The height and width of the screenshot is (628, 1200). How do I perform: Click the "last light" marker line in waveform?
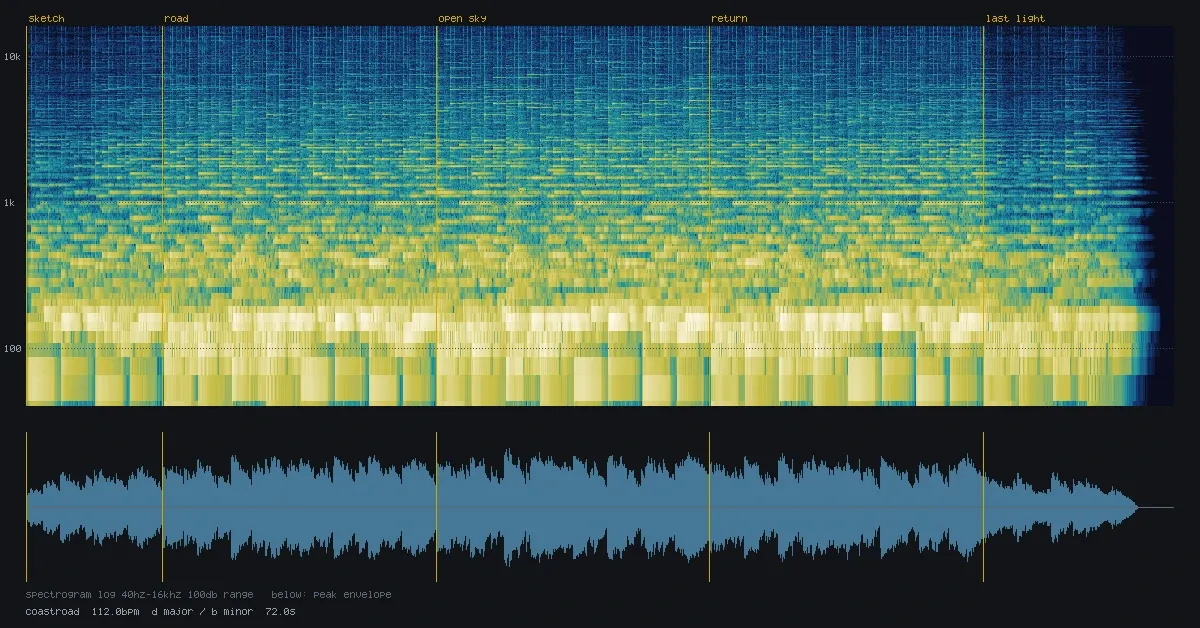(x=984, y=507)
